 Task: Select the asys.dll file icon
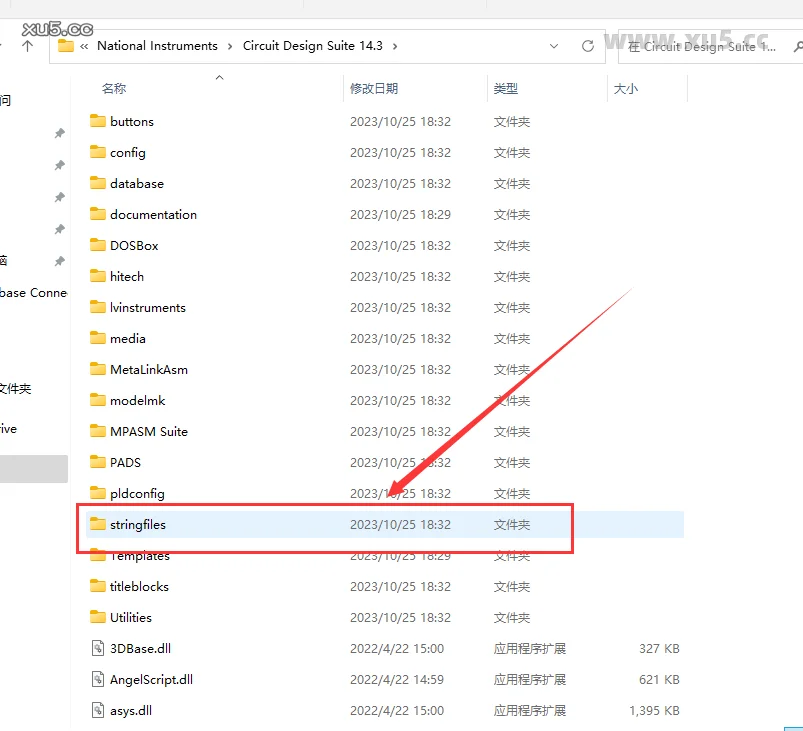(97, 710)
